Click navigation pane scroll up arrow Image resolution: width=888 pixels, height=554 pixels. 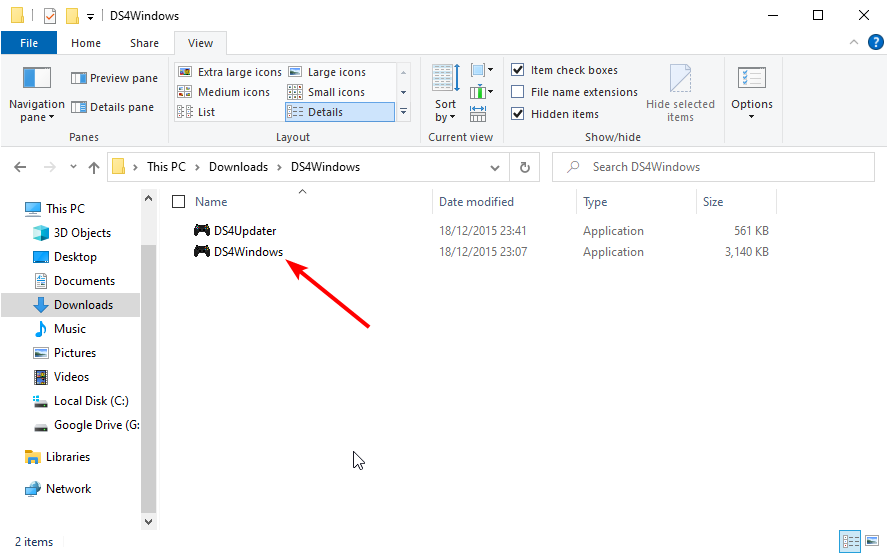pyautogui.click(x=148, y=199)
